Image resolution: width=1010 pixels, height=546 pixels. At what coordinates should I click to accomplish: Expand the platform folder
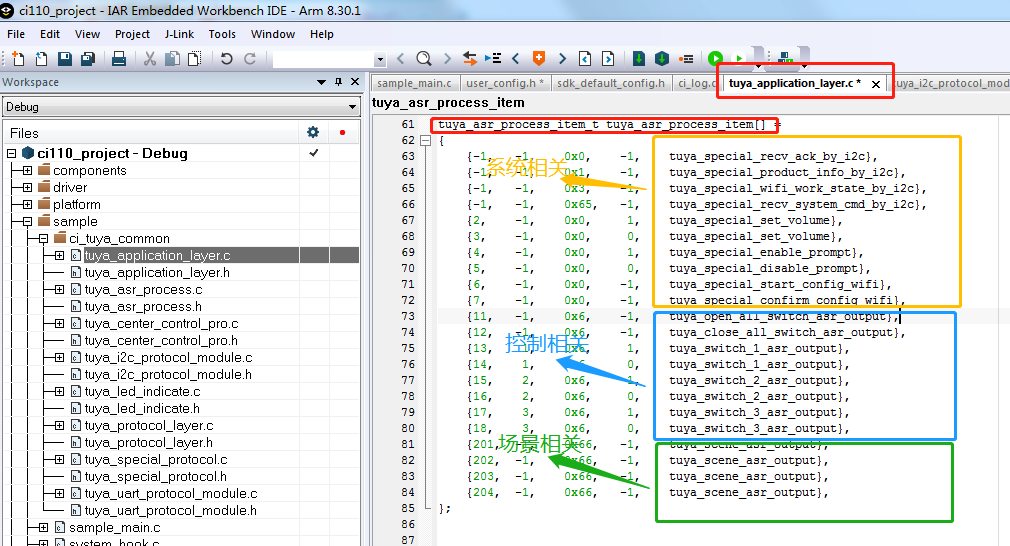[x=27, y=205]
